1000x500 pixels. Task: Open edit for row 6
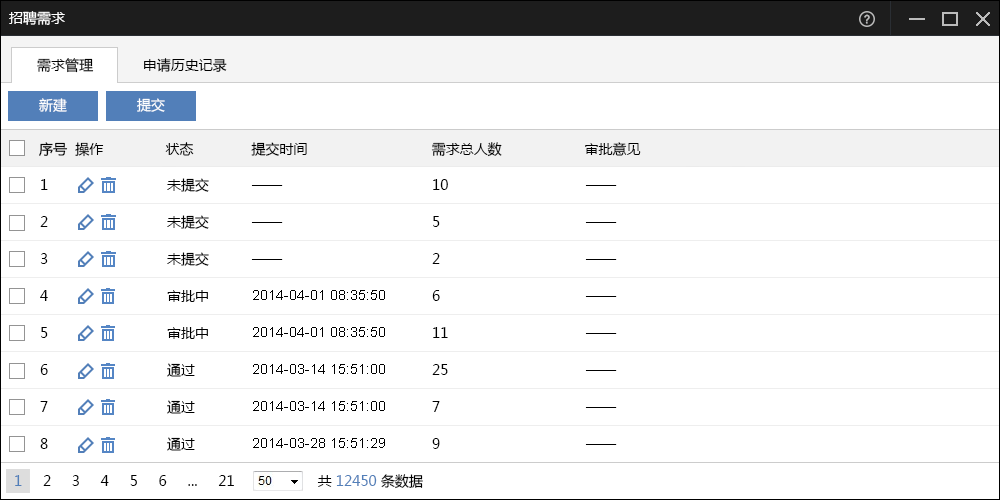pyautogui.click(x=85, y=370)
